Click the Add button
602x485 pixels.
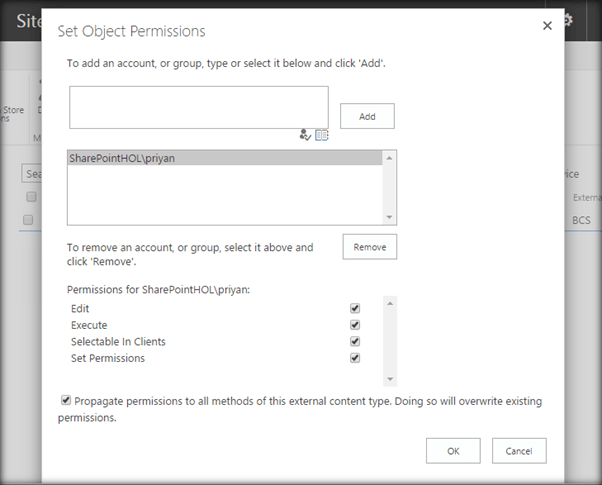[x=367, y=116]
